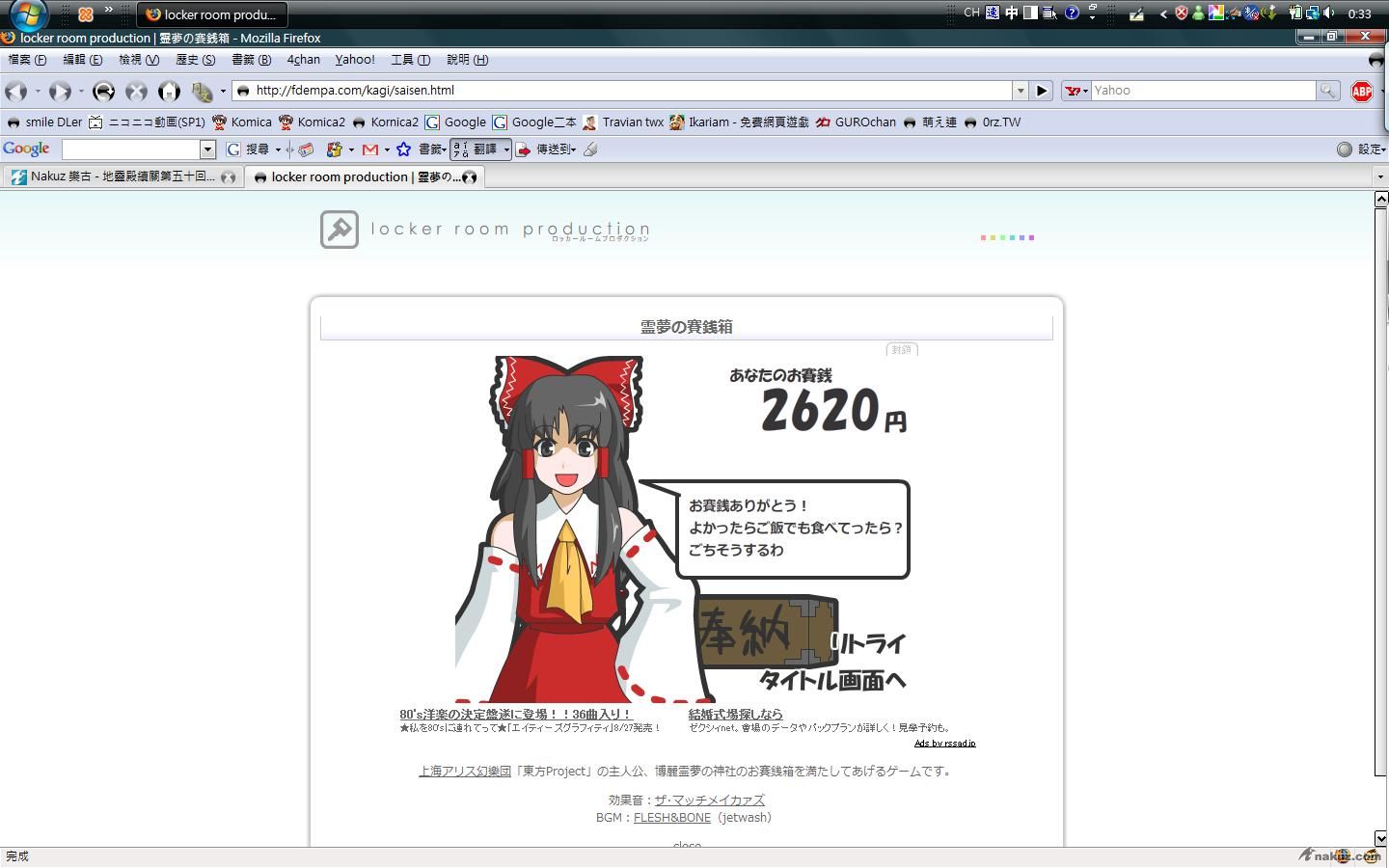The image size is (1389, 868).
Task: Toggle the 中 Chinese/English input mode
Action: coord(1012,13)
